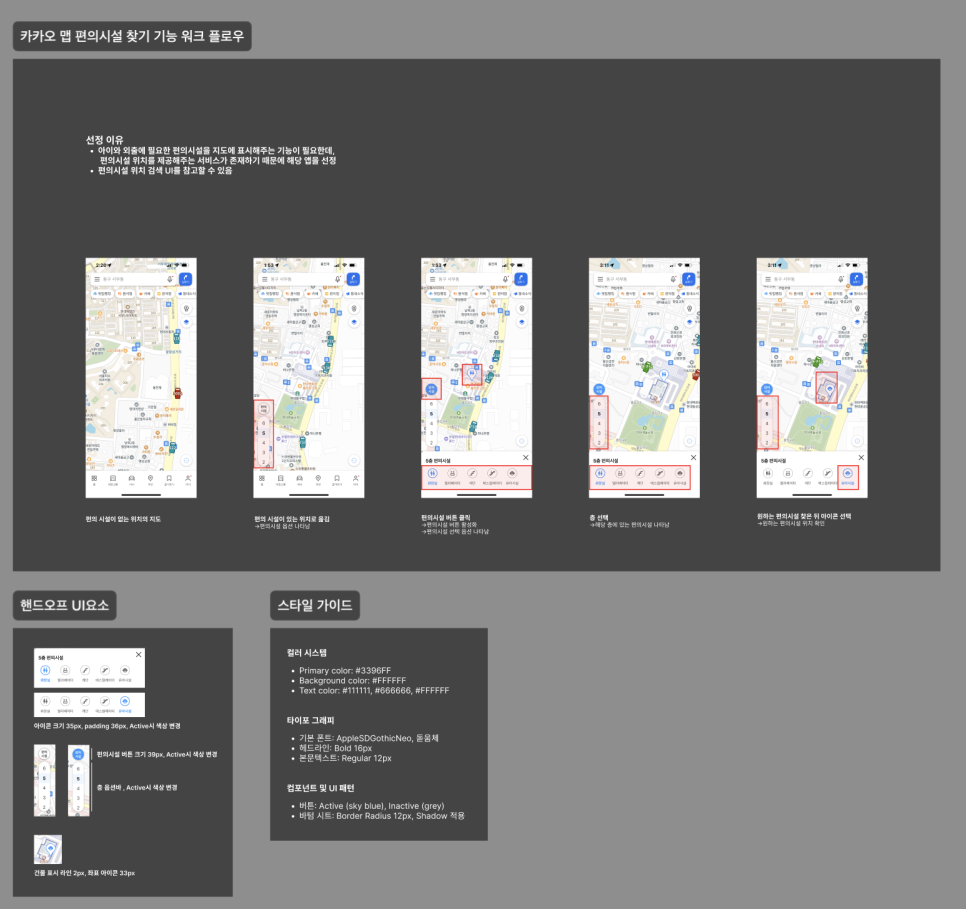966x909 pixels.
Task: Tap the search field in the '층 선택' screen
Action: (635, 279)
